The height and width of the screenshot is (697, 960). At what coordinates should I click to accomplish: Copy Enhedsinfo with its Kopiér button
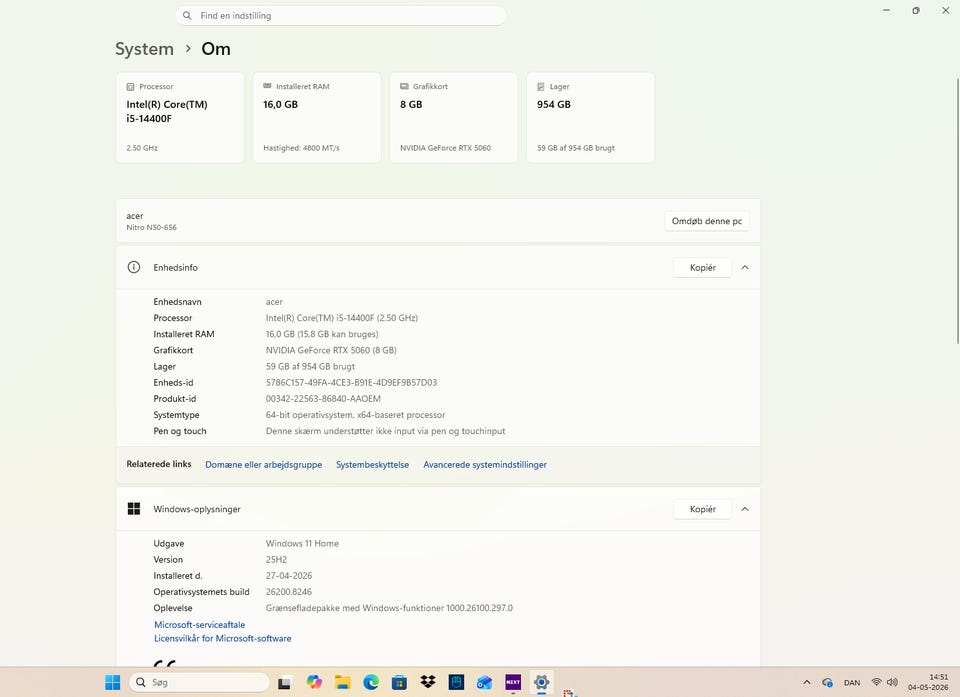(x=703, y=268)
